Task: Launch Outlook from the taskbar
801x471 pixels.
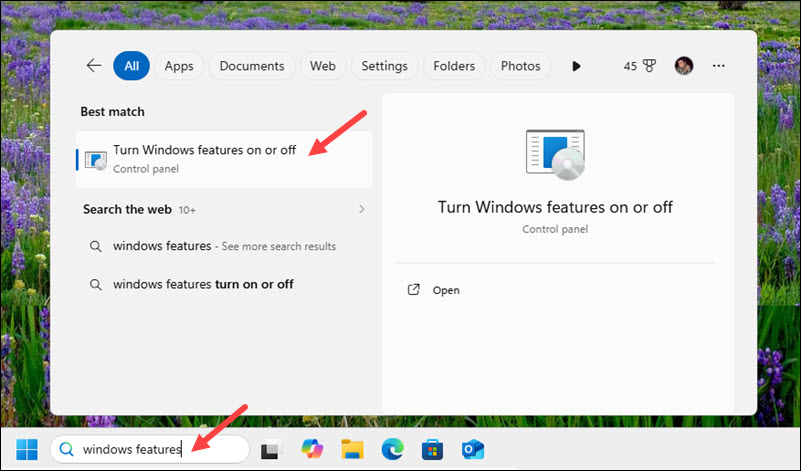Action: pyautogui.click(x=473, y=449)
